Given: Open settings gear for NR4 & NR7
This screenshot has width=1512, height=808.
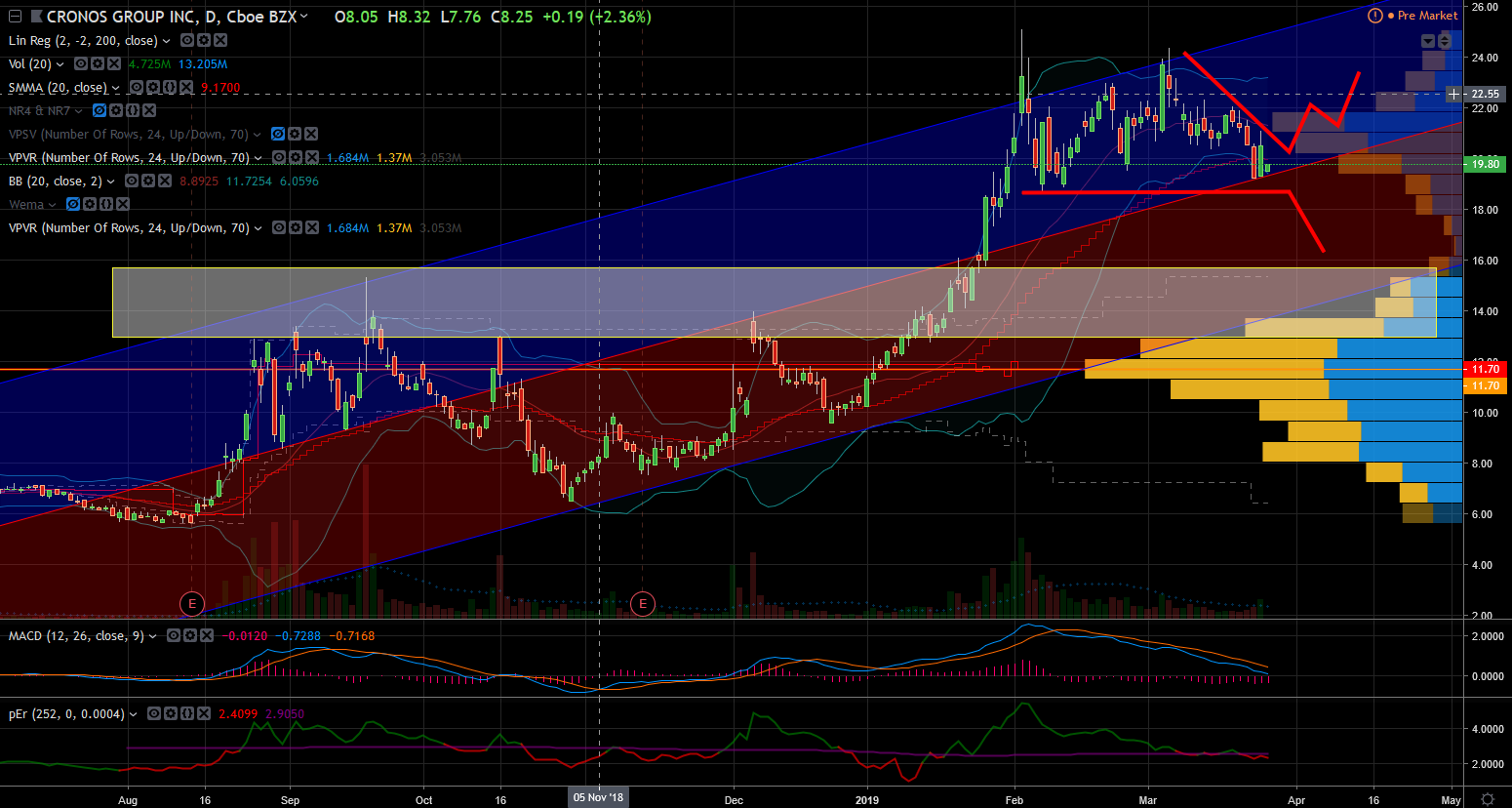Looking at the screenshot, I should click(116, 110).
